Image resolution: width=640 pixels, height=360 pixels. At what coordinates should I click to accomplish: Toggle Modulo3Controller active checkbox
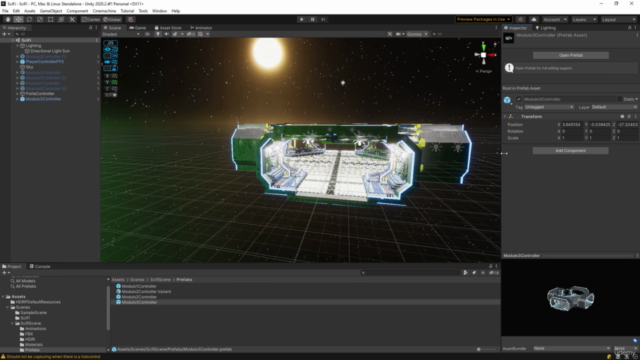point(519,99)
